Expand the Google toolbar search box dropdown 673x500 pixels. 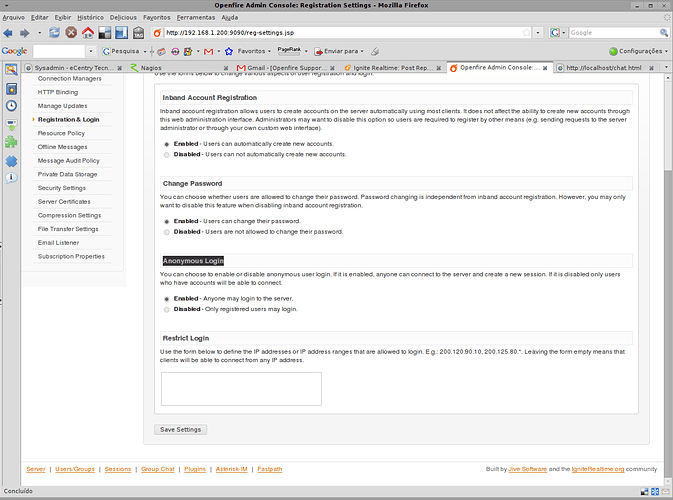point(91,52)
